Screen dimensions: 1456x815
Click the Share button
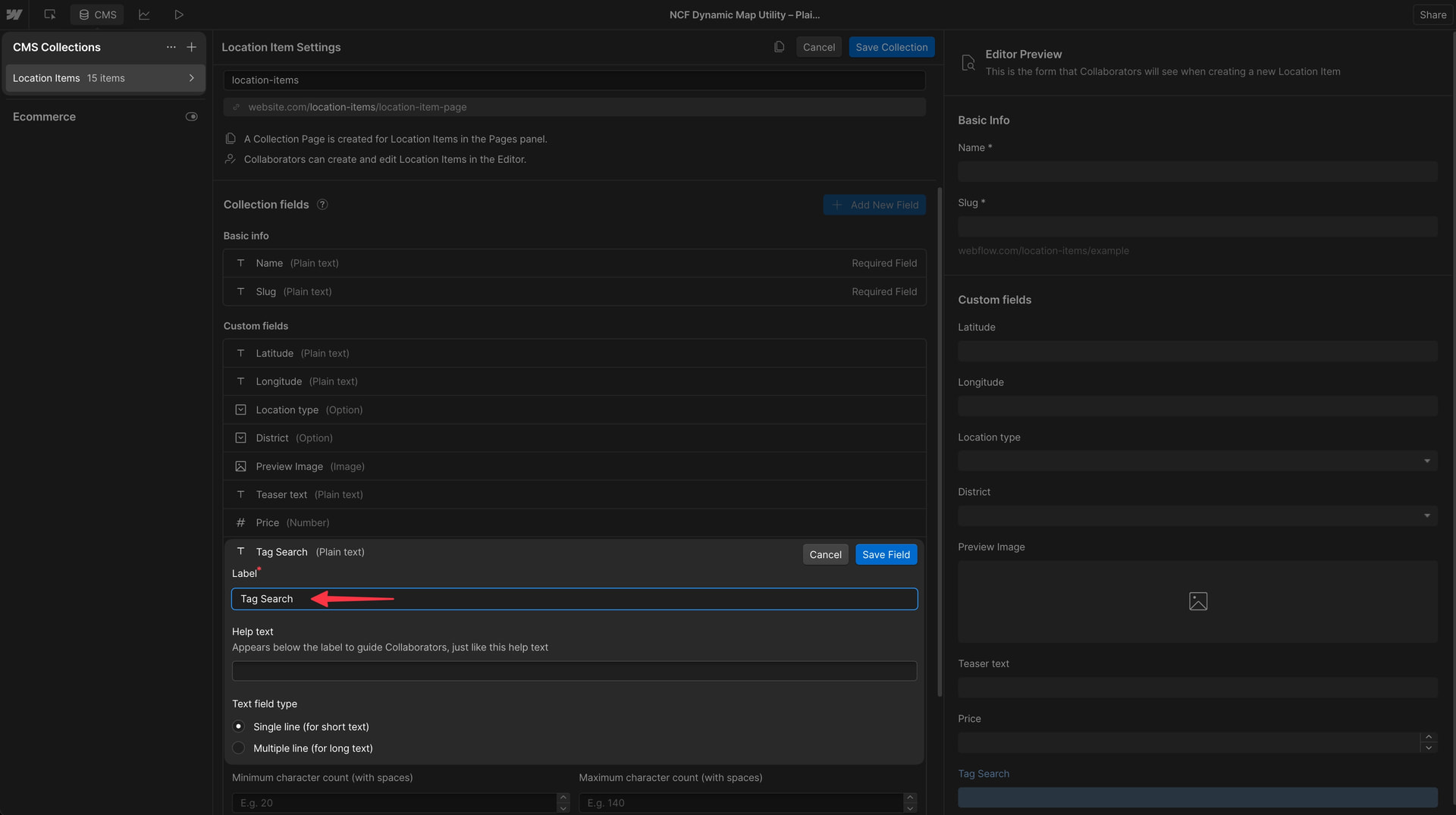coord(1432,14)
